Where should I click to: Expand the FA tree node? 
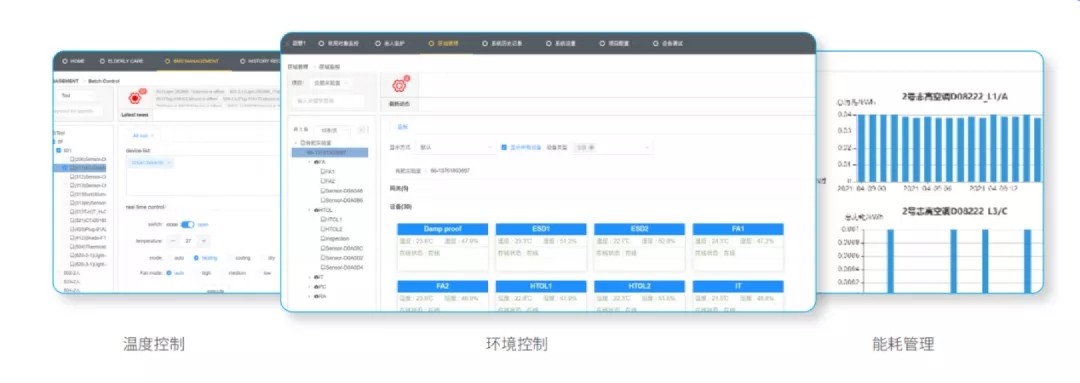click(309, 162)
